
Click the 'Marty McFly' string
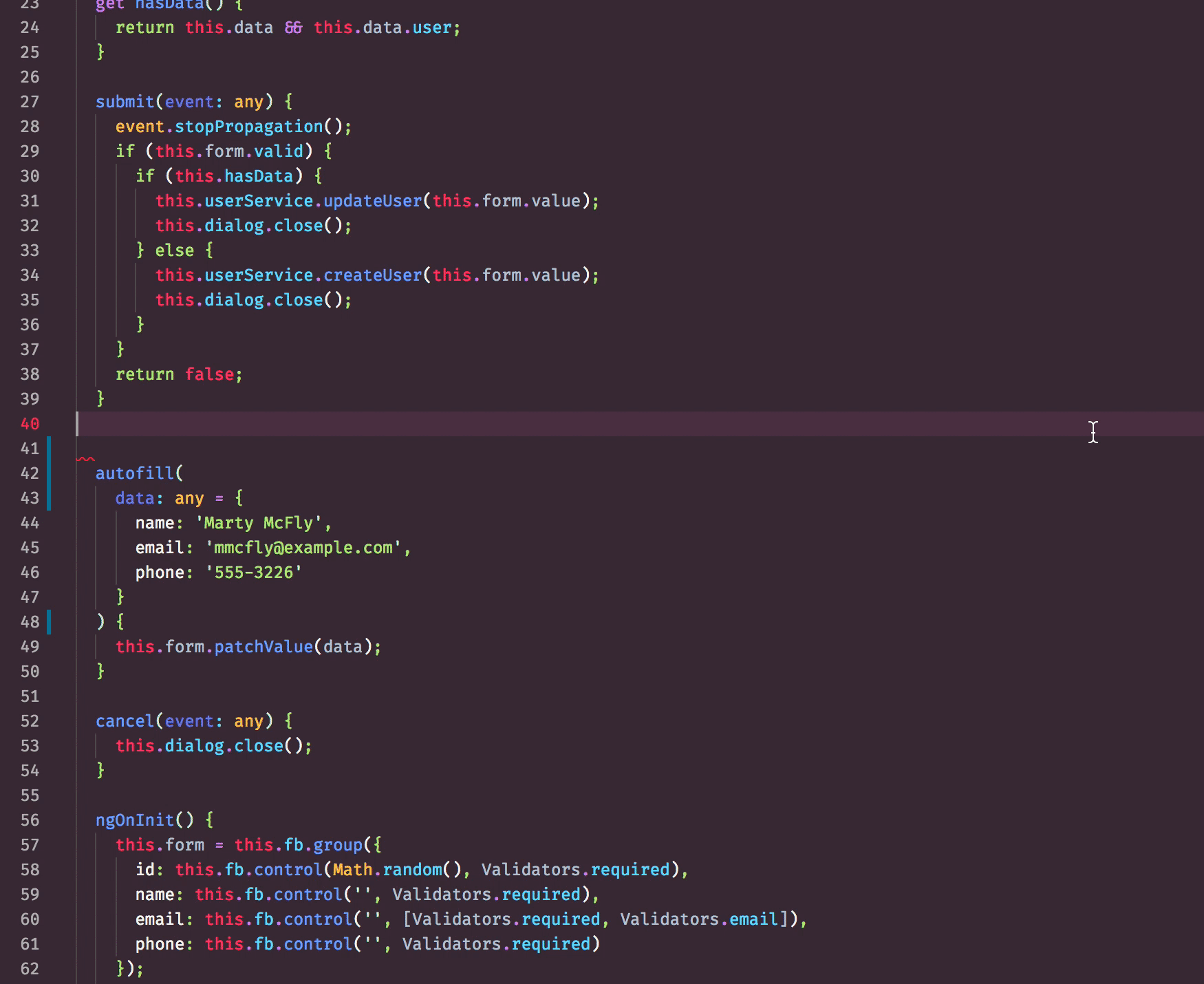(x=259, y=523)
